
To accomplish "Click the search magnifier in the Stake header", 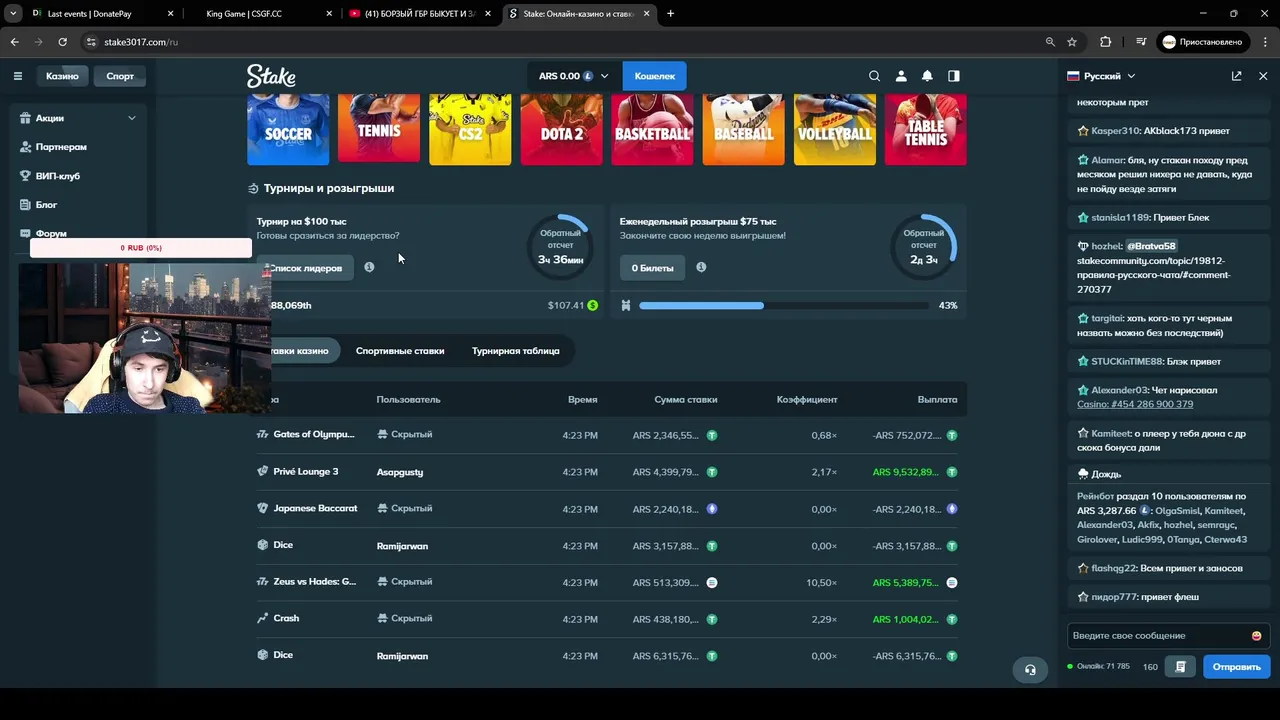I will (x=874, y=76).
